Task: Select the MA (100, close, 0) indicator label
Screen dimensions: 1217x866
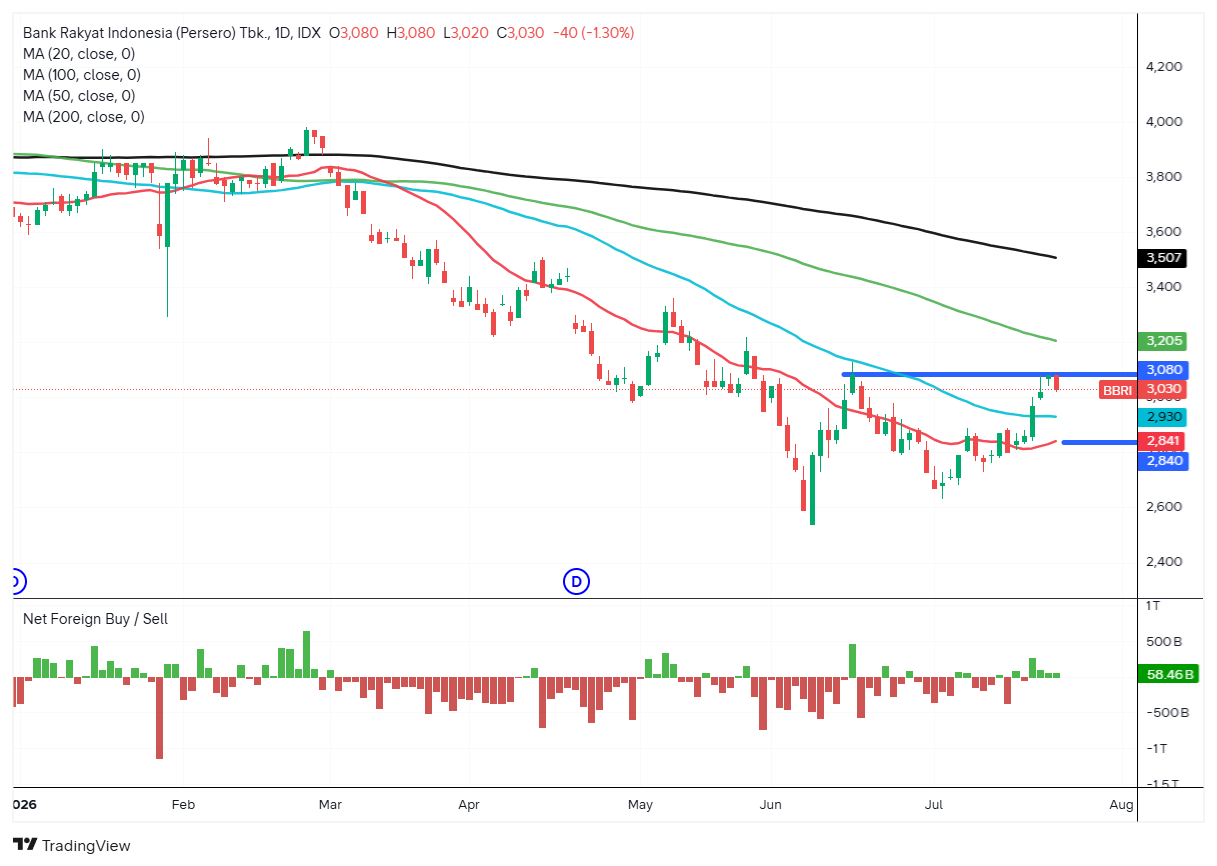Action: point(82,75)
